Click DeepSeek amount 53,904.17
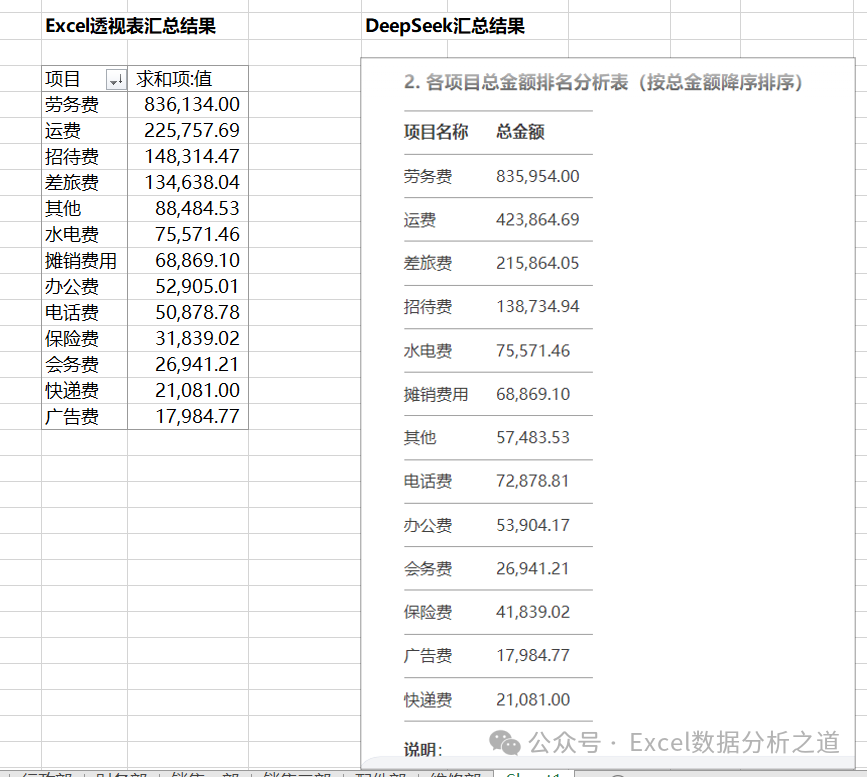This screenshot has width=867, height=777. click(x=532, y=525)
